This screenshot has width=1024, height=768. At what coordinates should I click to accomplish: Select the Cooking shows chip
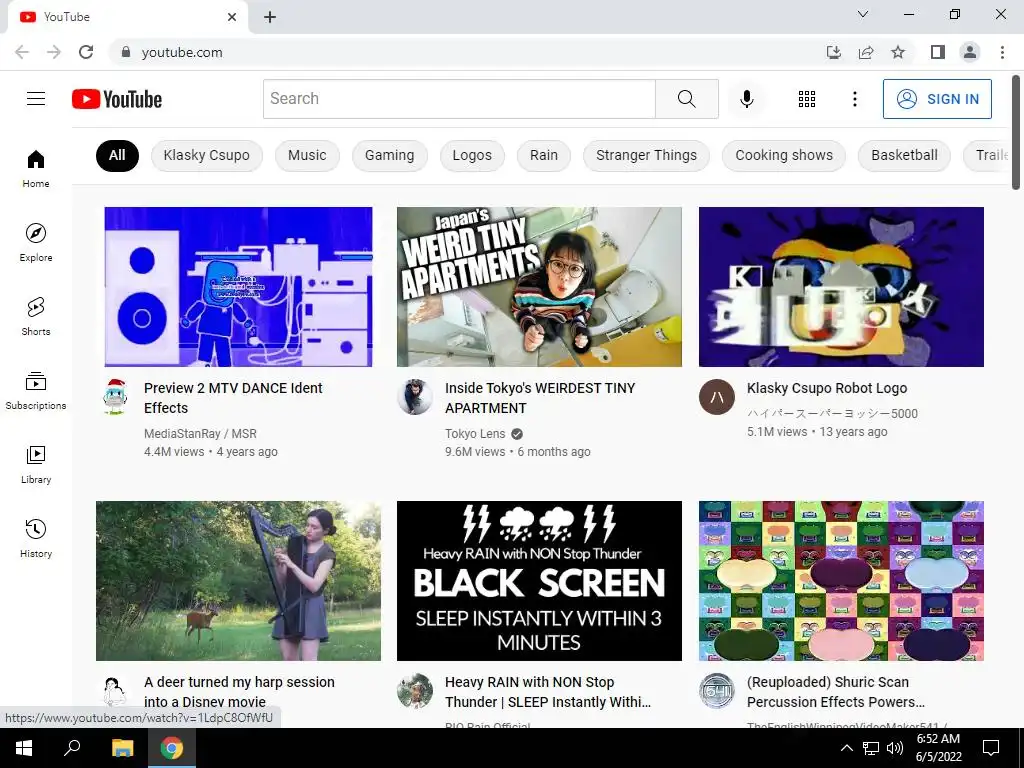[x=784, y=155]
